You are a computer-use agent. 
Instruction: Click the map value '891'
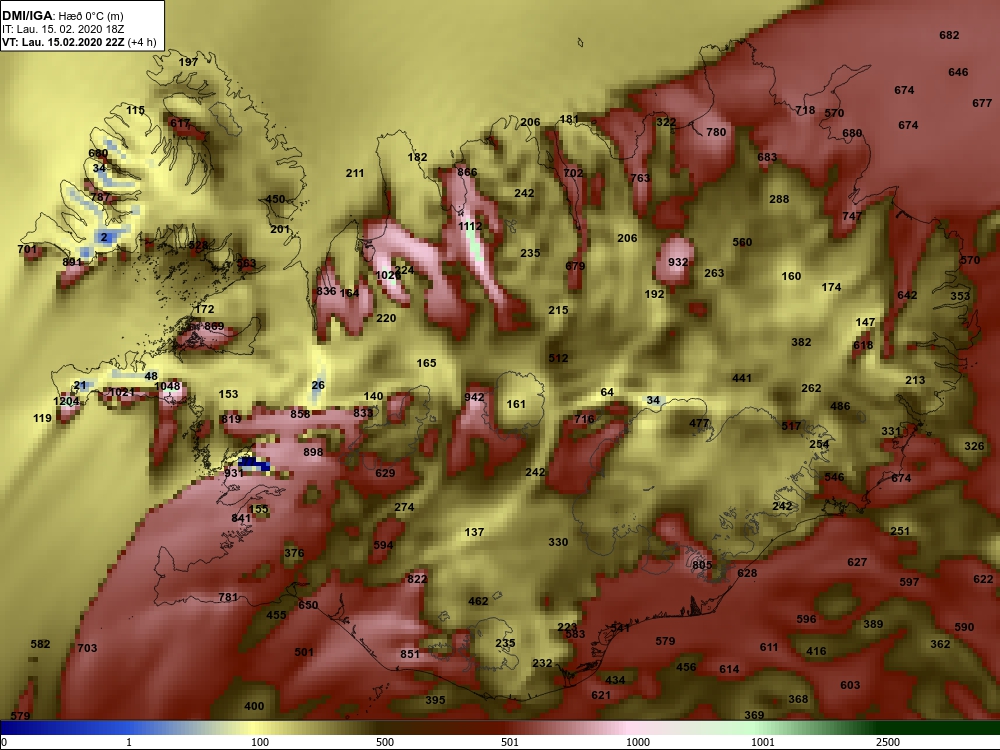click(73, 262)
